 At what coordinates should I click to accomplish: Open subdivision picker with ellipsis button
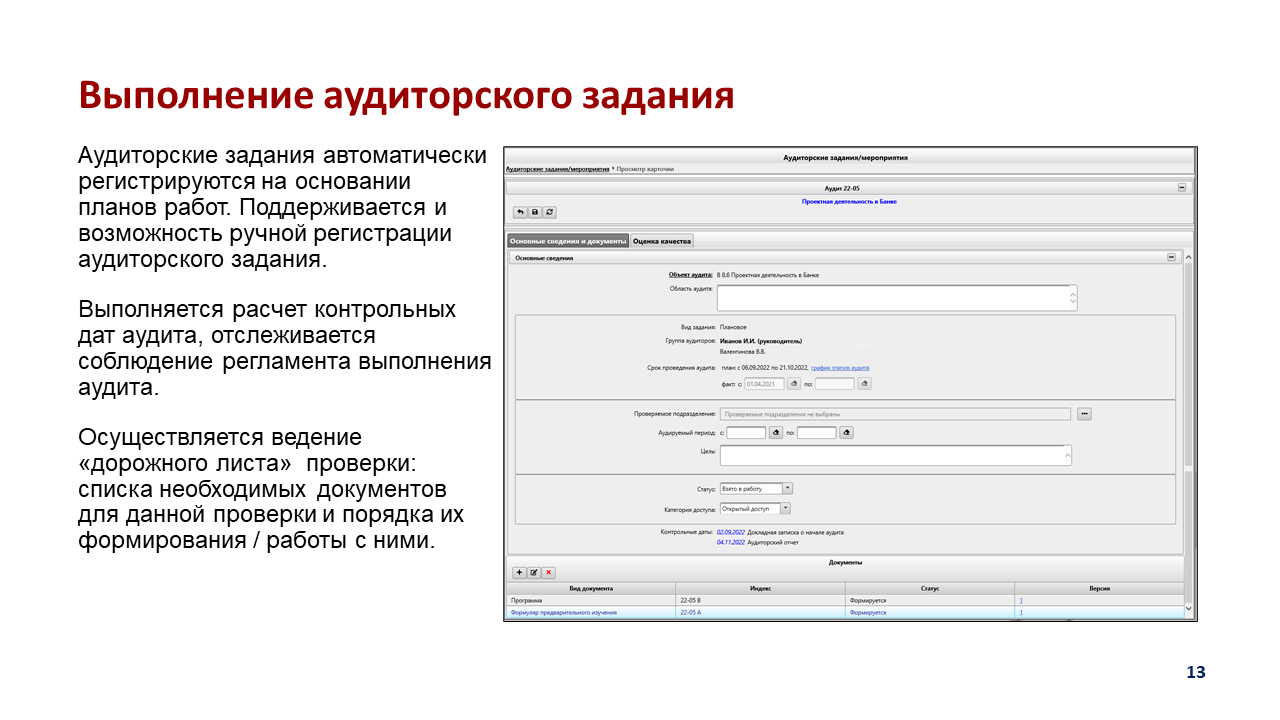point(1084,413)
